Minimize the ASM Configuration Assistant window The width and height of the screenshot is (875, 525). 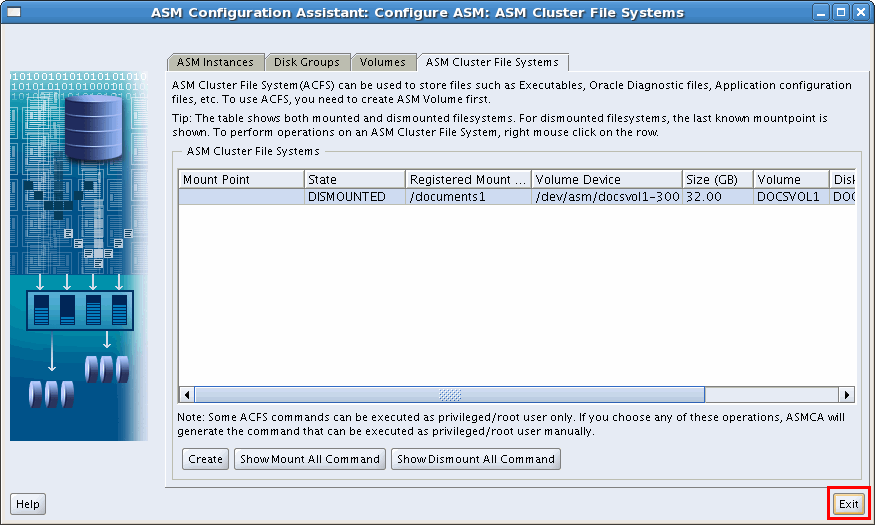point(821,12)
